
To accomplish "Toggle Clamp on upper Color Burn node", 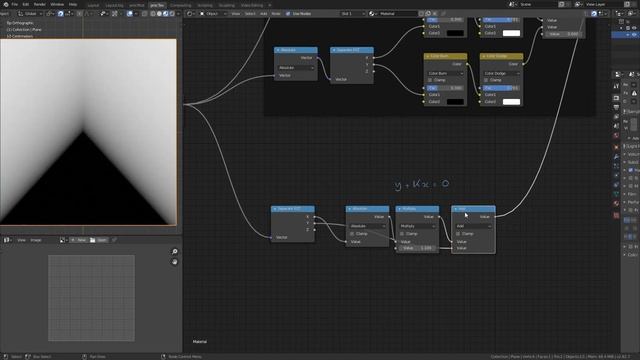I will tap(430, 80).
